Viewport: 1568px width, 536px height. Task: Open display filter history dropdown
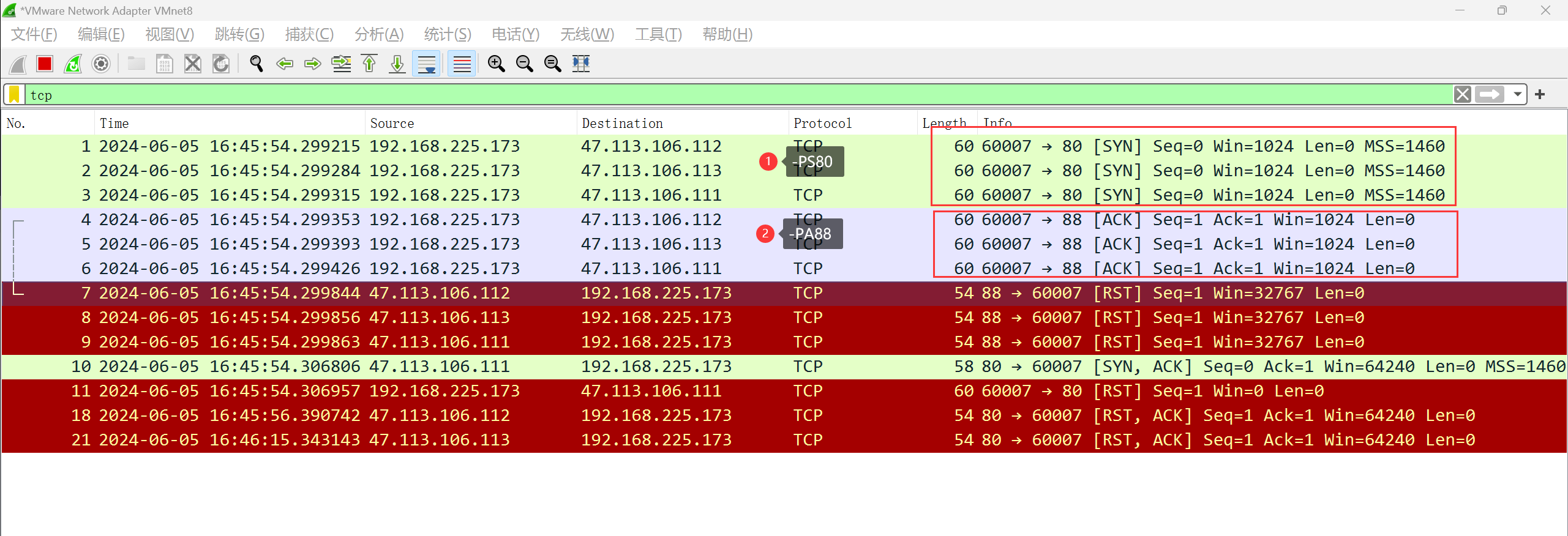tap(1517, 94)
